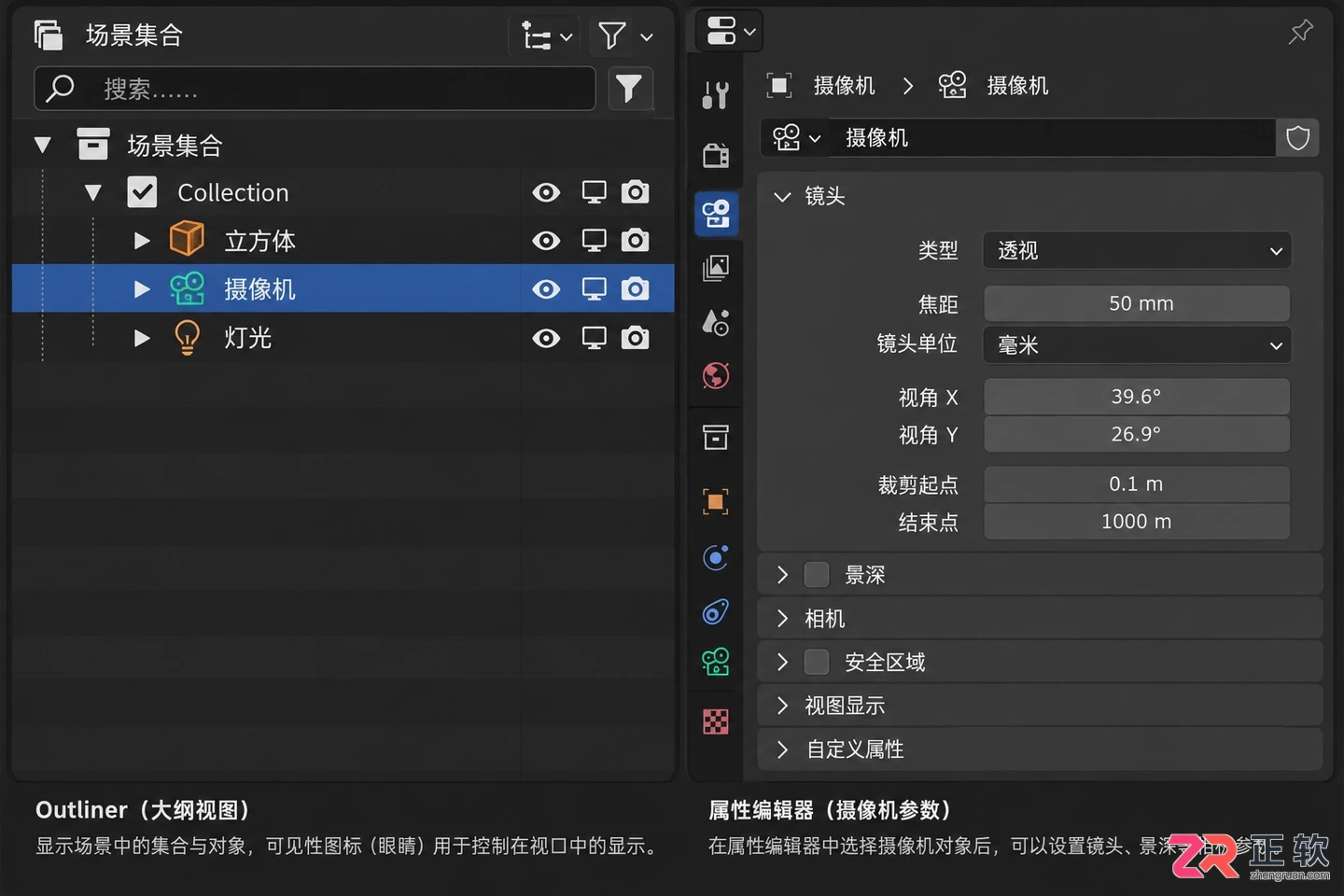Click the search field in the outliner
Image resolution: width=1344 pixels, height=896 pixels.
[315, 89]
